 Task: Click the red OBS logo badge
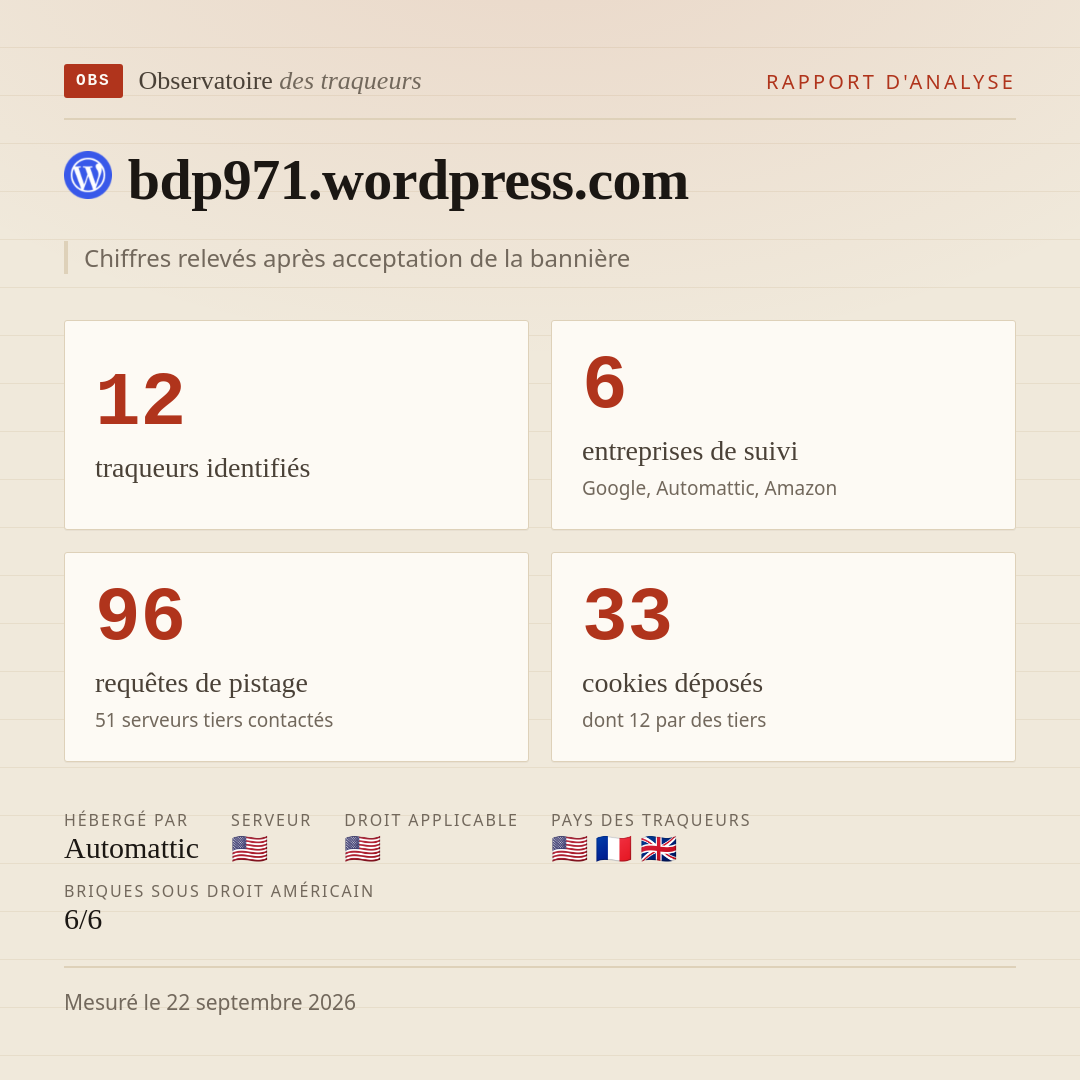tap(93, 81)
